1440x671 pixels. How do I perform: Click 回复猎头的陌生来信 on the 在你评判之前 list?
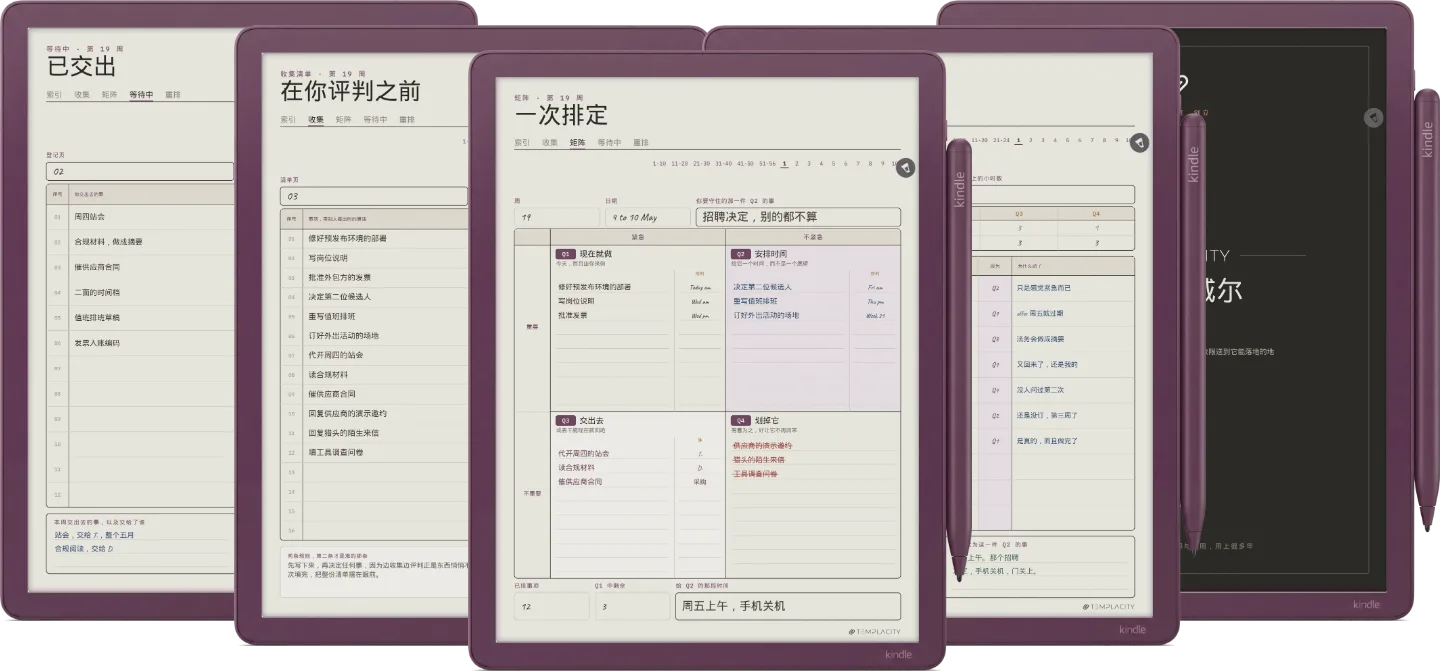tap(344, 433)
